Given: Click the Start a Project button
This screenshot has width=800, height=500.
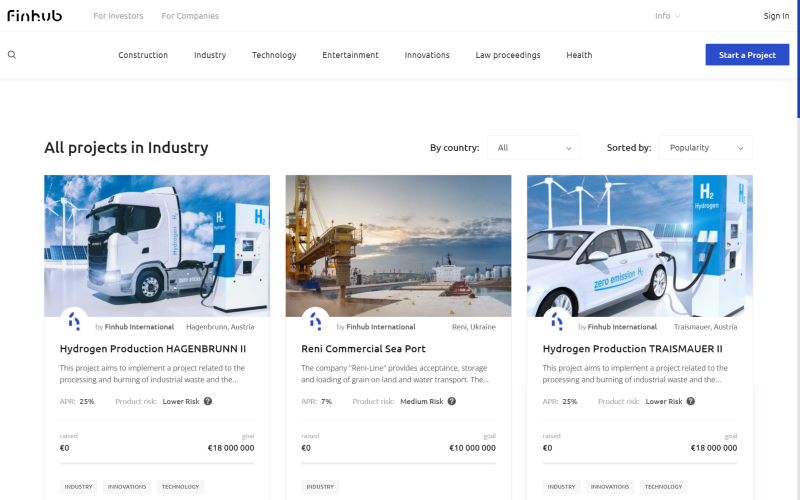Looking at the screenshot, I should [x=747, y=55].
